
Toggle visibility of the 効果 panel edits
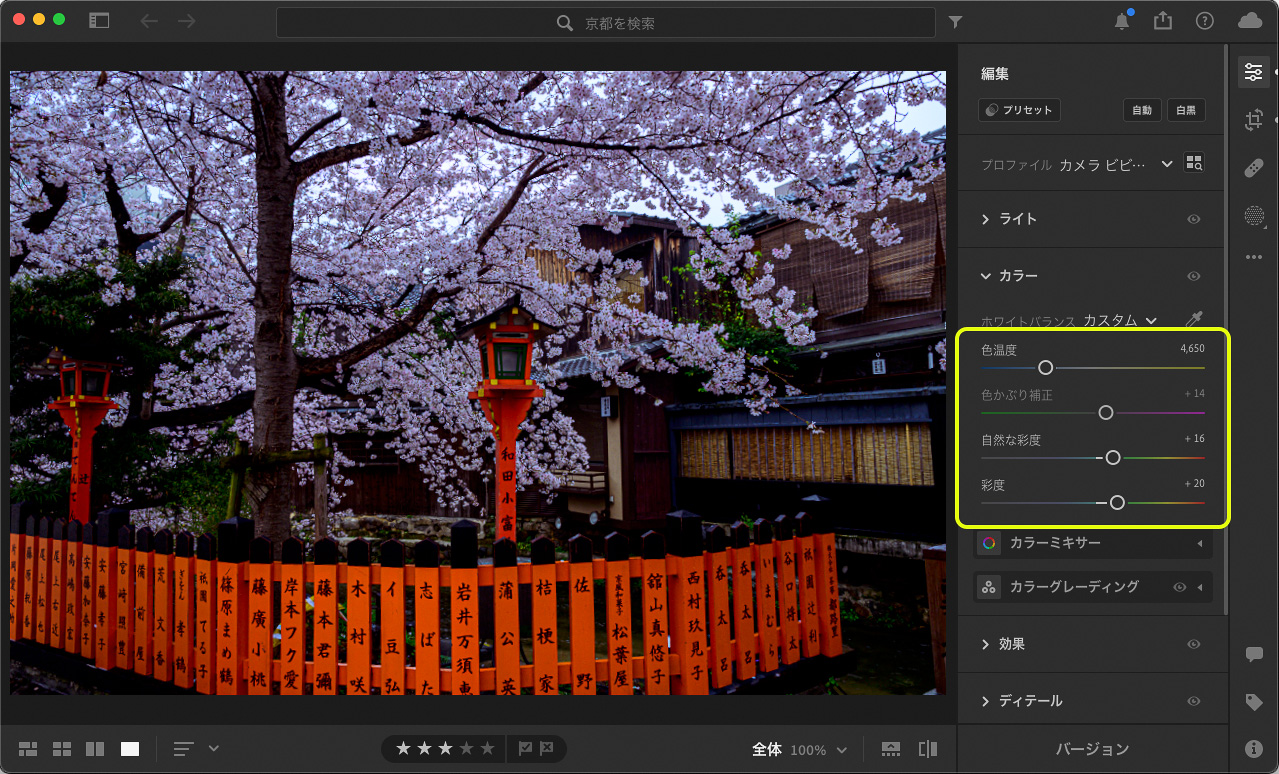coord(1194,644)
